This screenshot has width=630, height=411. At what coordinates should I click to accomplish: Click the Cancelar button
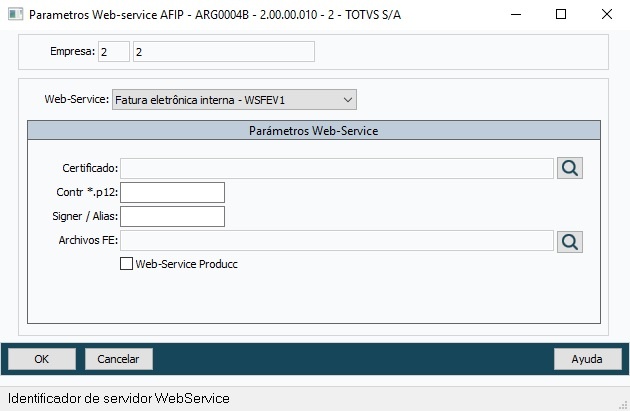coord(118,358)
